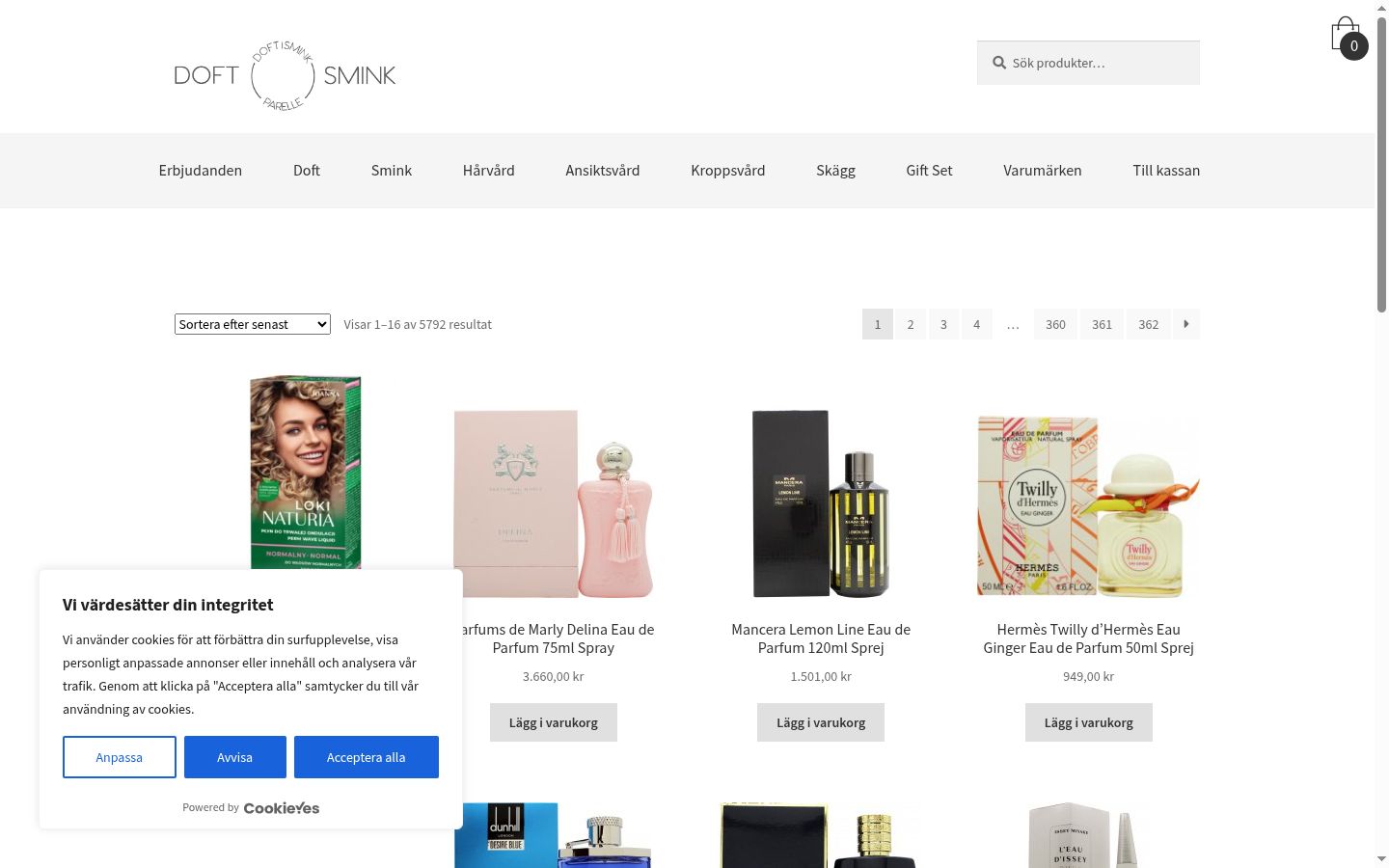
Task: Open the Erbjudanden menu item
Action: click(201, 171)
